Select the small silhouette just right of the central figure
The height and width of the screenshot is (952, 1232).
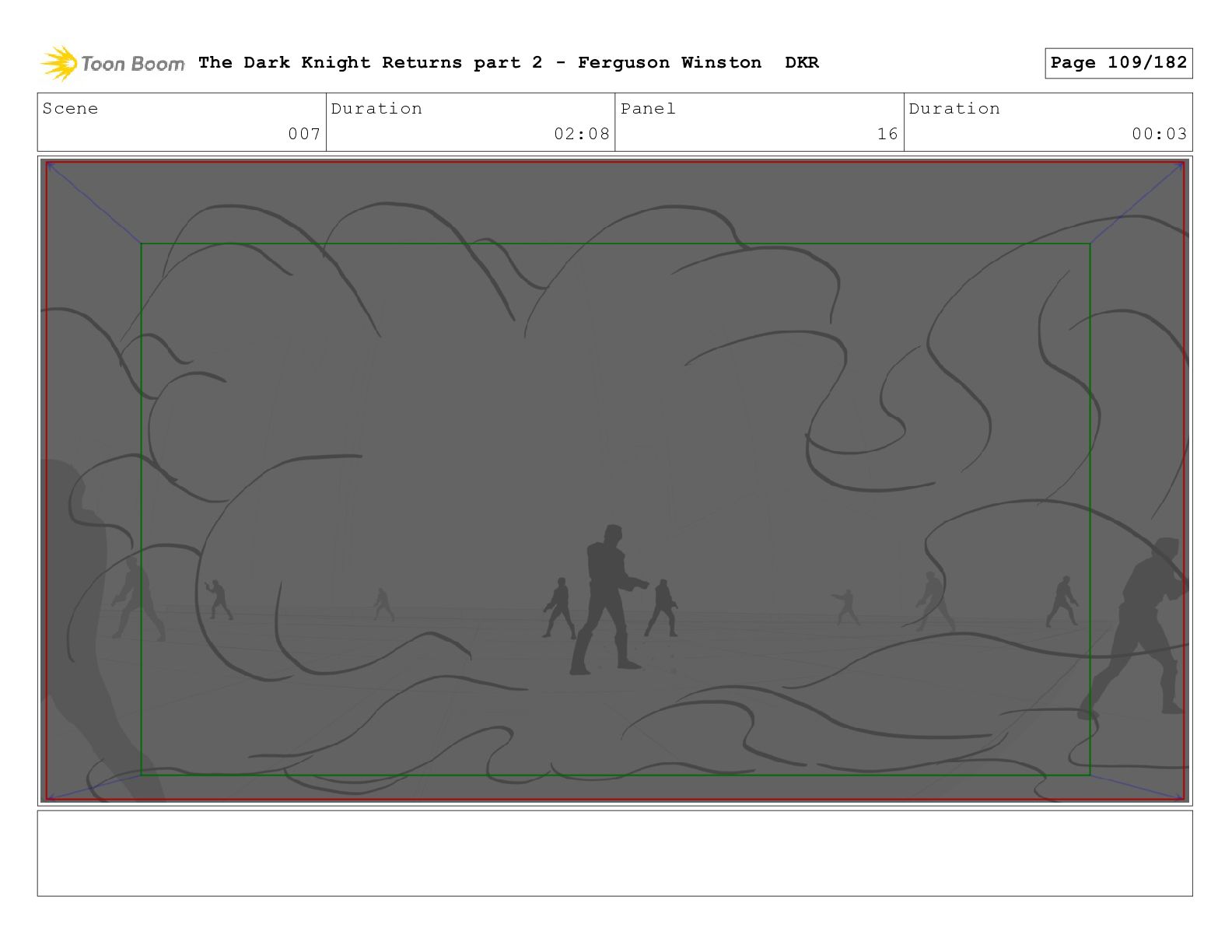tap(662, 607)
